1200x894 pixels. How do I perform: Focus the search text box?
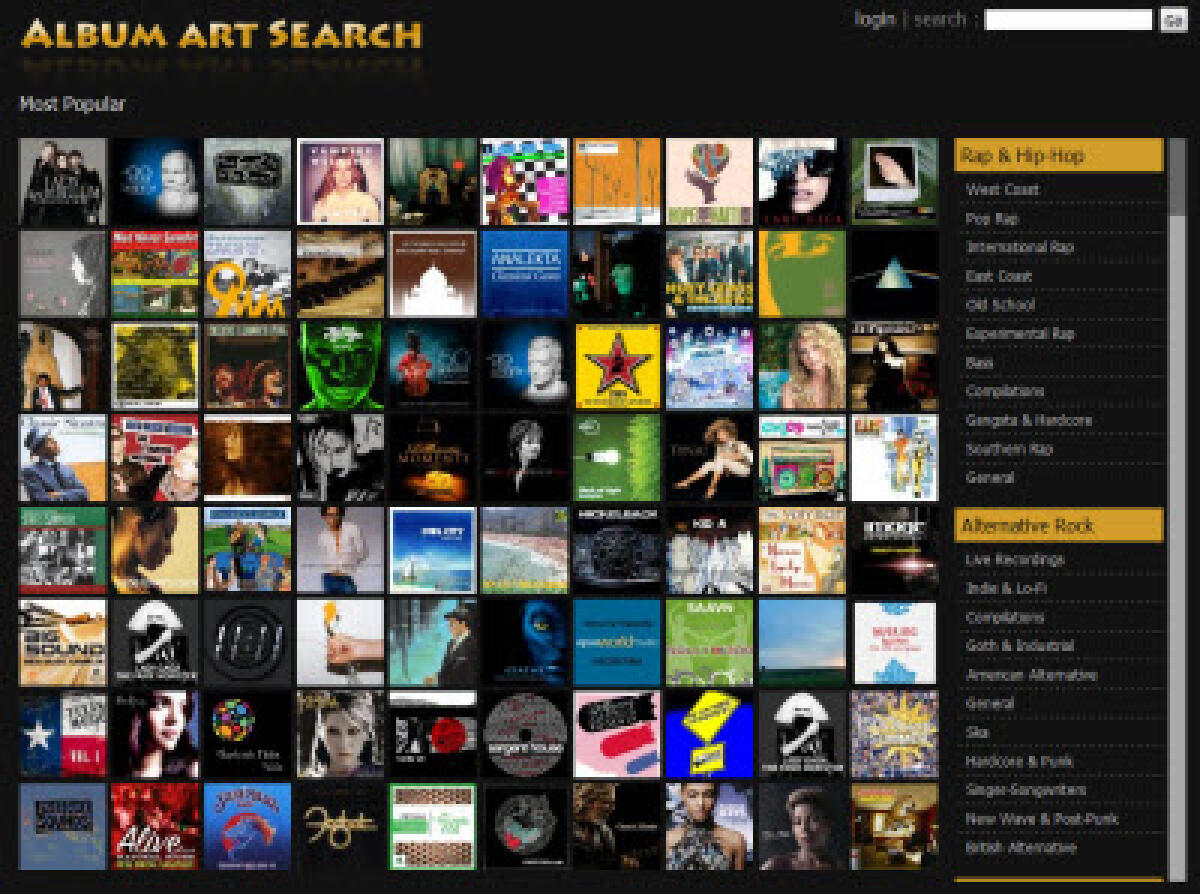click(1069, 20)
